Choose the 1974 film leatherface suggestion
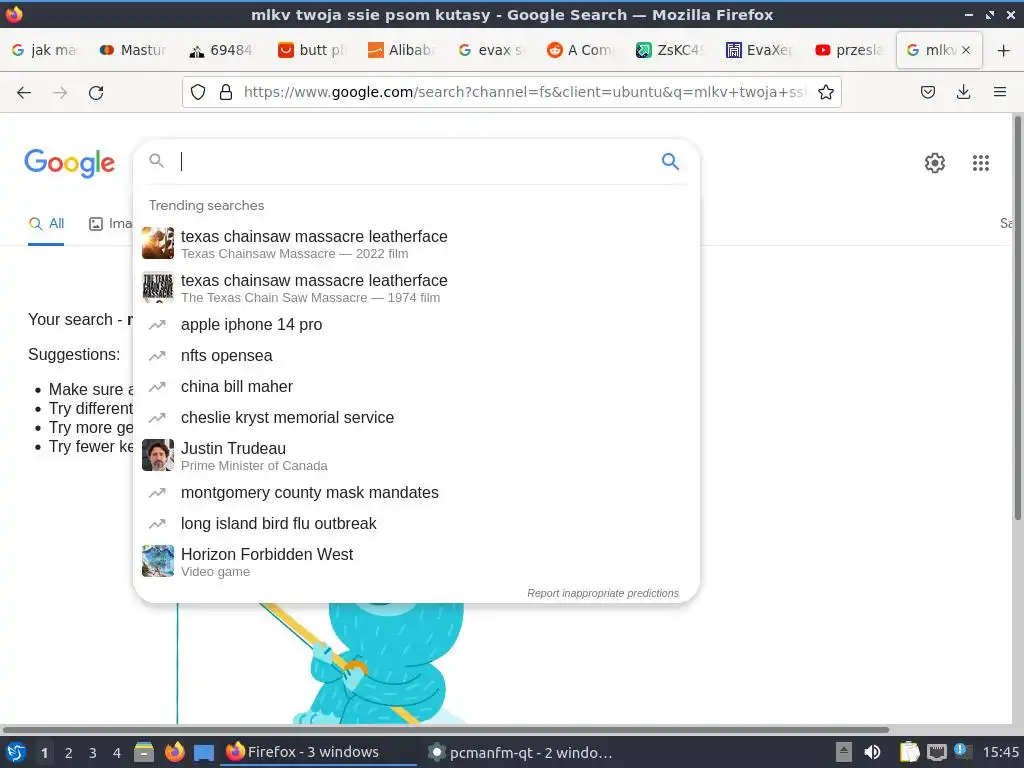The image size is (1024, 768). tap(416, 288)
